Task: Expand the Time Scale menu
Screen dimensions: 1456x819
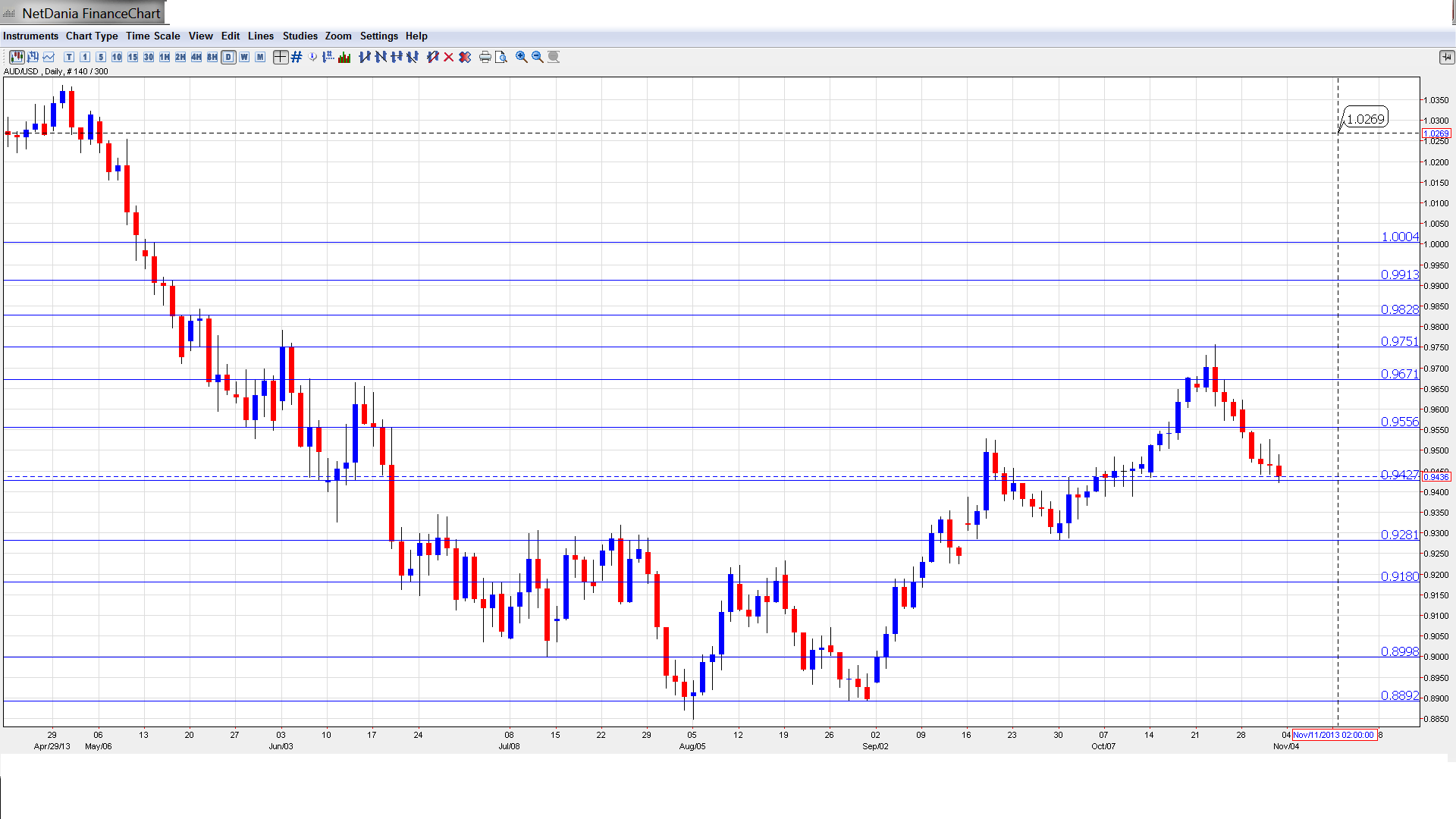Action: (152, 36)
